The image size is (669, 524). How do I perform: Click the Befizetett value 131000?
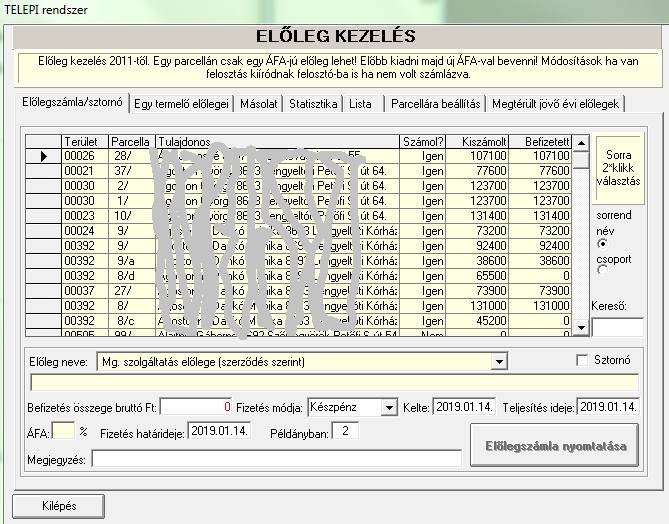(x=540, y=306)
